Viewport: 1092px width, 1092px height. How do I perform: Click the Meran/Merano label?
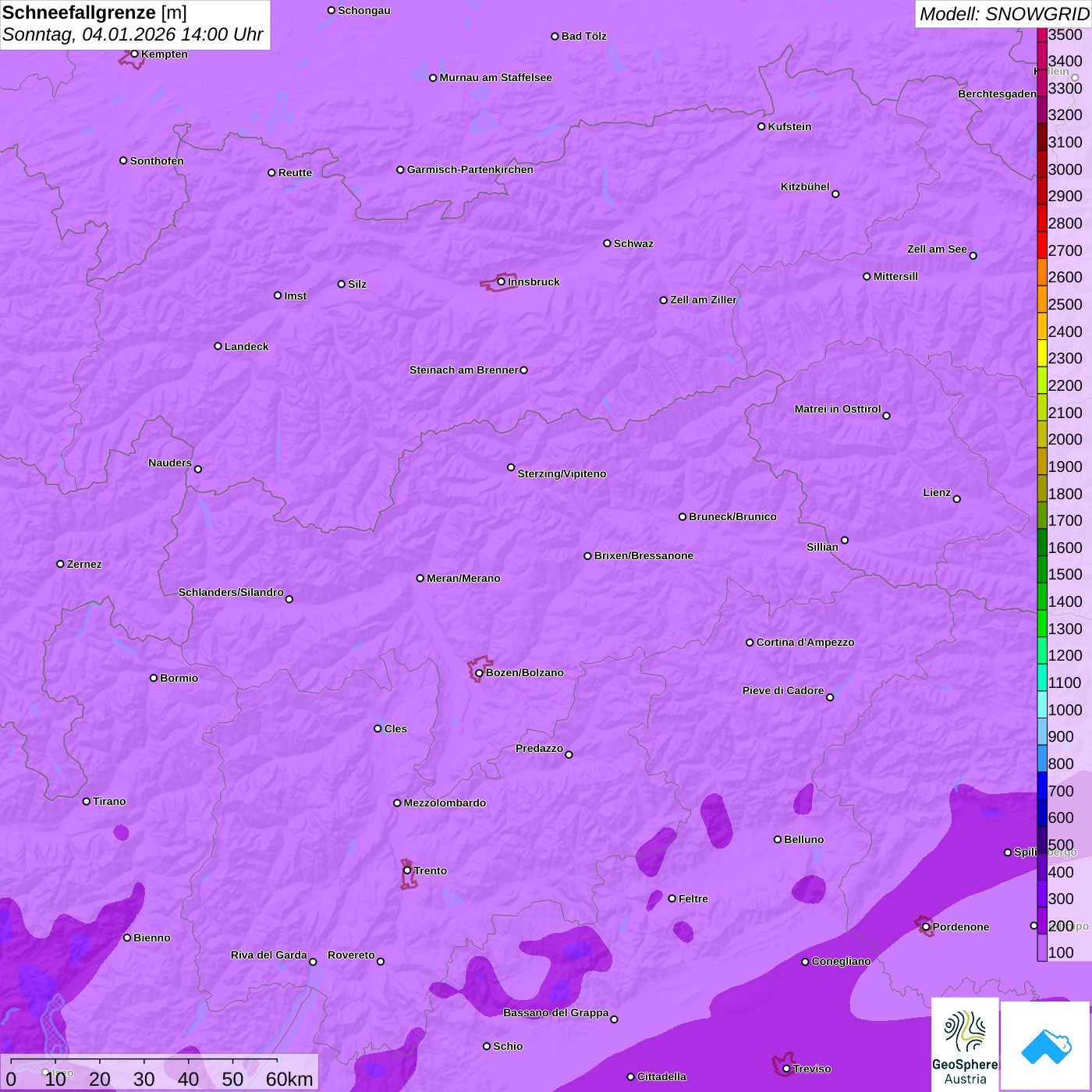[463, 578]
